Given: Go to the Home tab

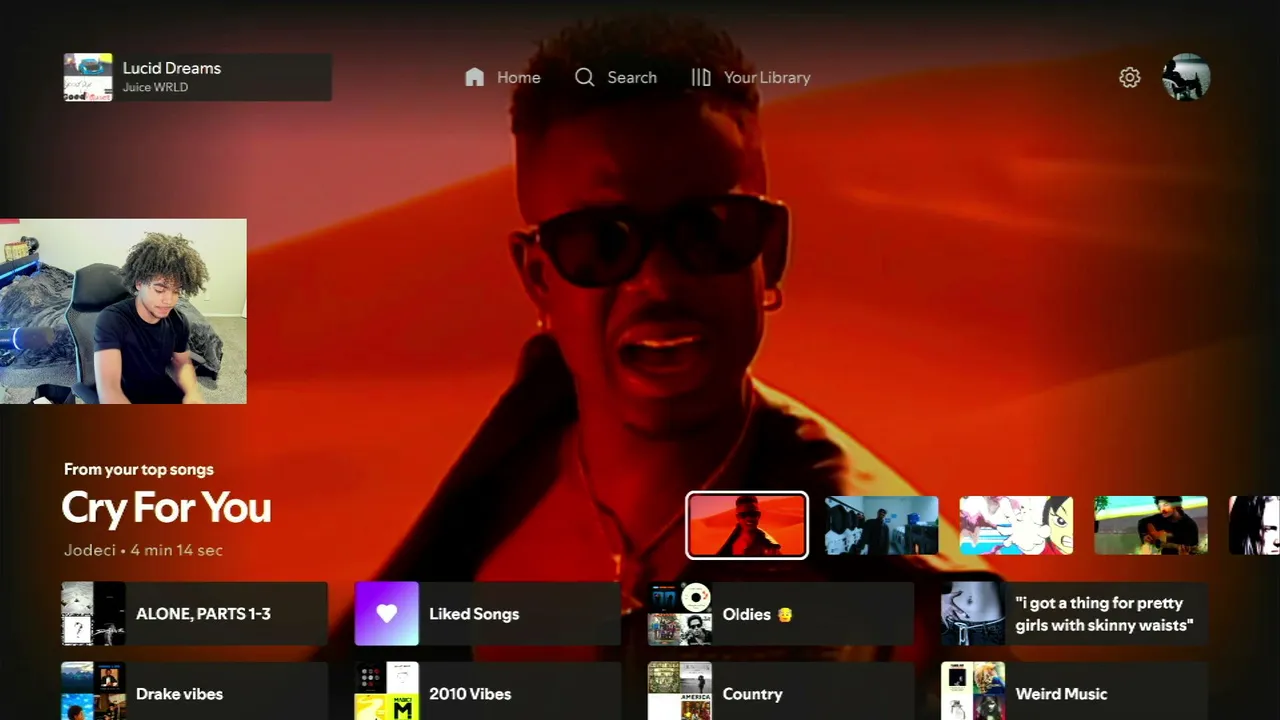Looking at the screenshot, I should pyautogui.click(x=503, y=77).
